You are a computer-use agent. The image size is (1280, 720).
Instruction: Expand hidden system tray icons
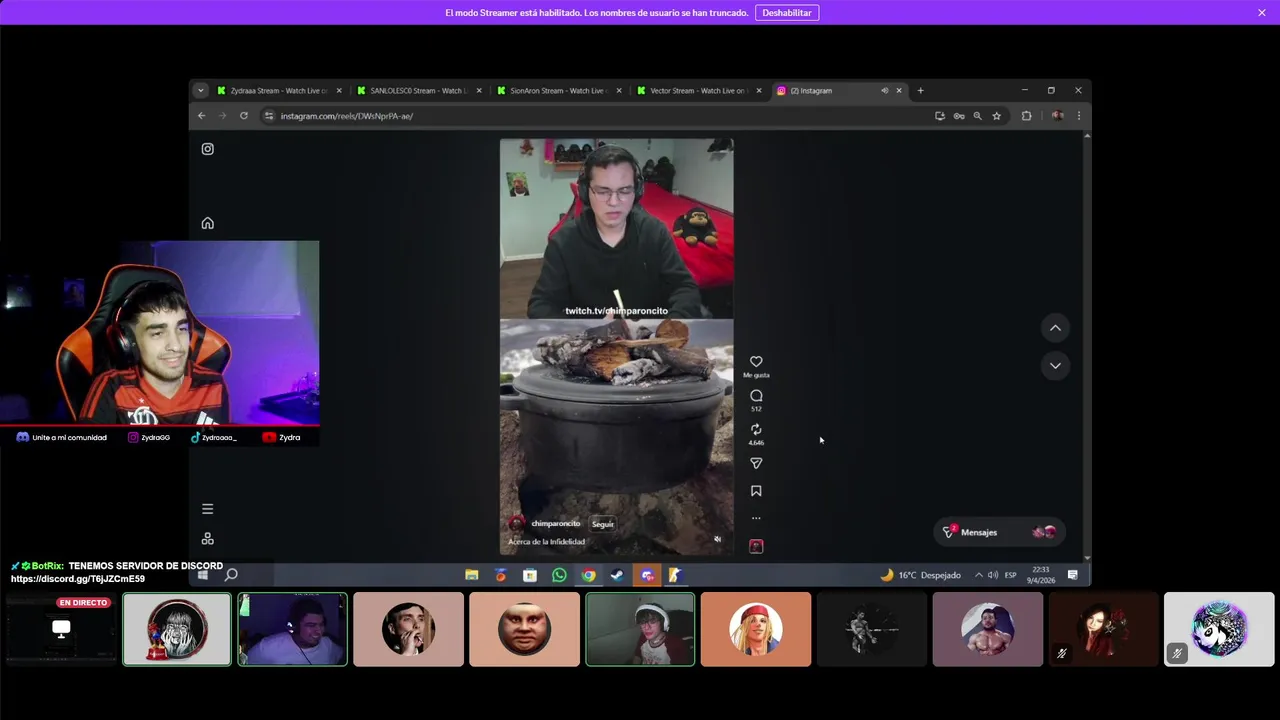(979, 575)
